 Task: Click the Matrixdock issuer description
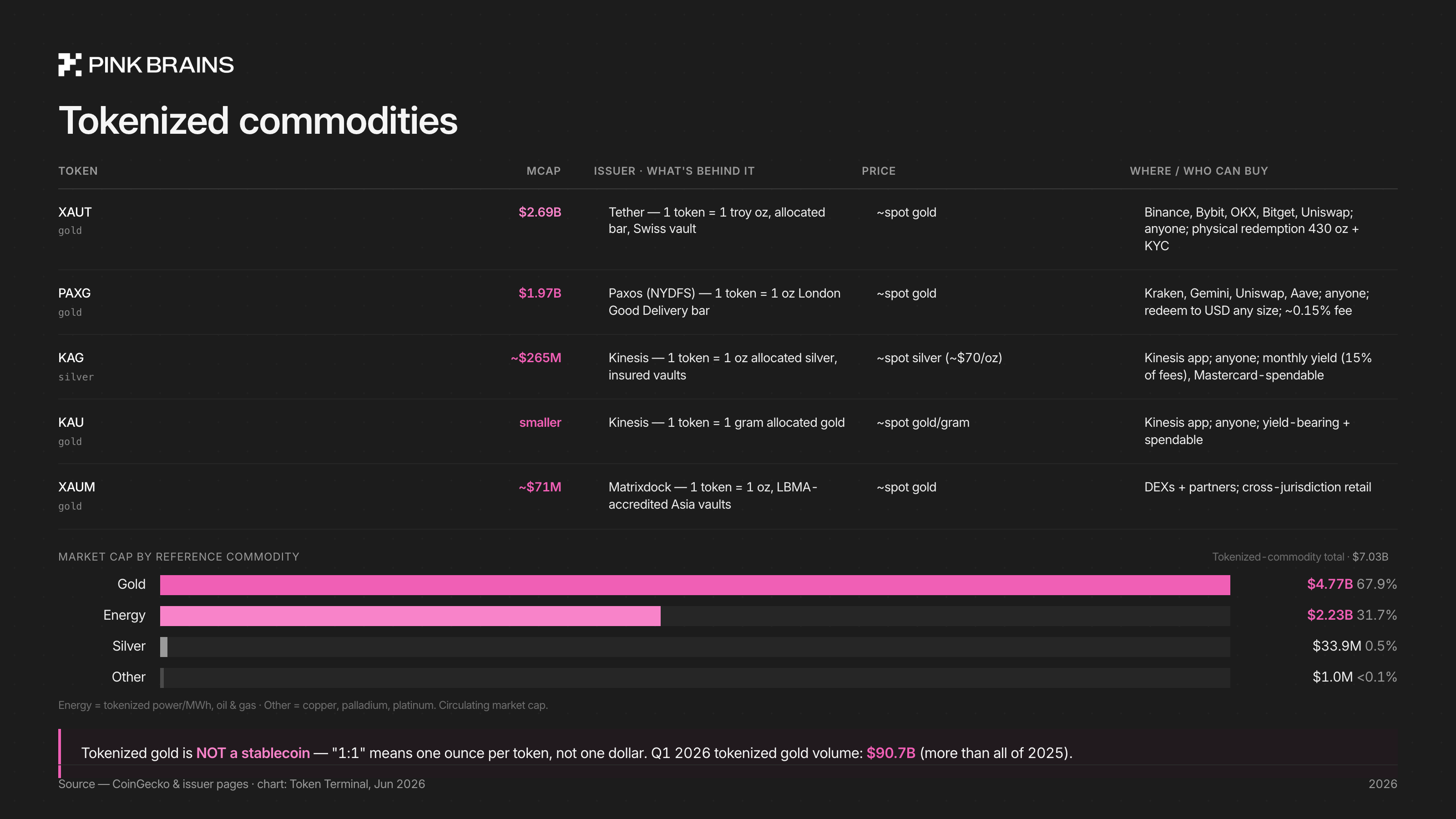pyautogui.click(x=713, y=495)
